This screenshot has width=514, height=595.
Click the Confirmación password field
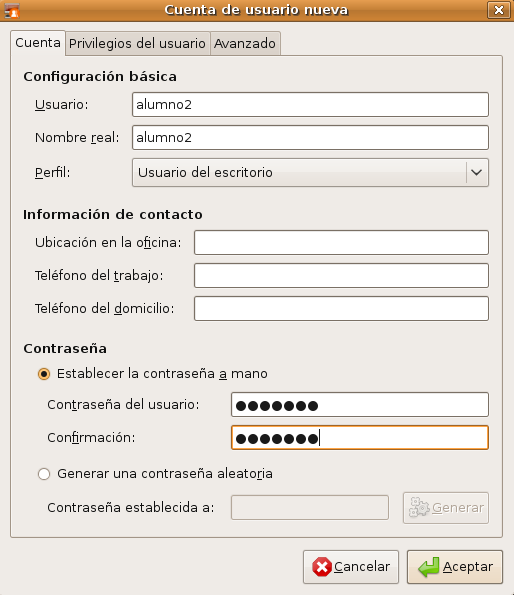360,438
